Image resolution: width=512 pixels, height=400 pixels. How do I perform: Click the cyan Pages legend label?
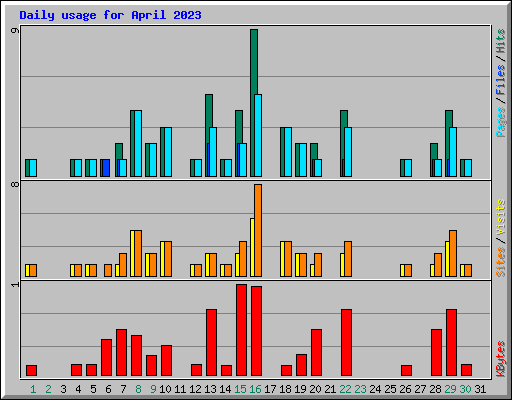(x=500, y=122)
